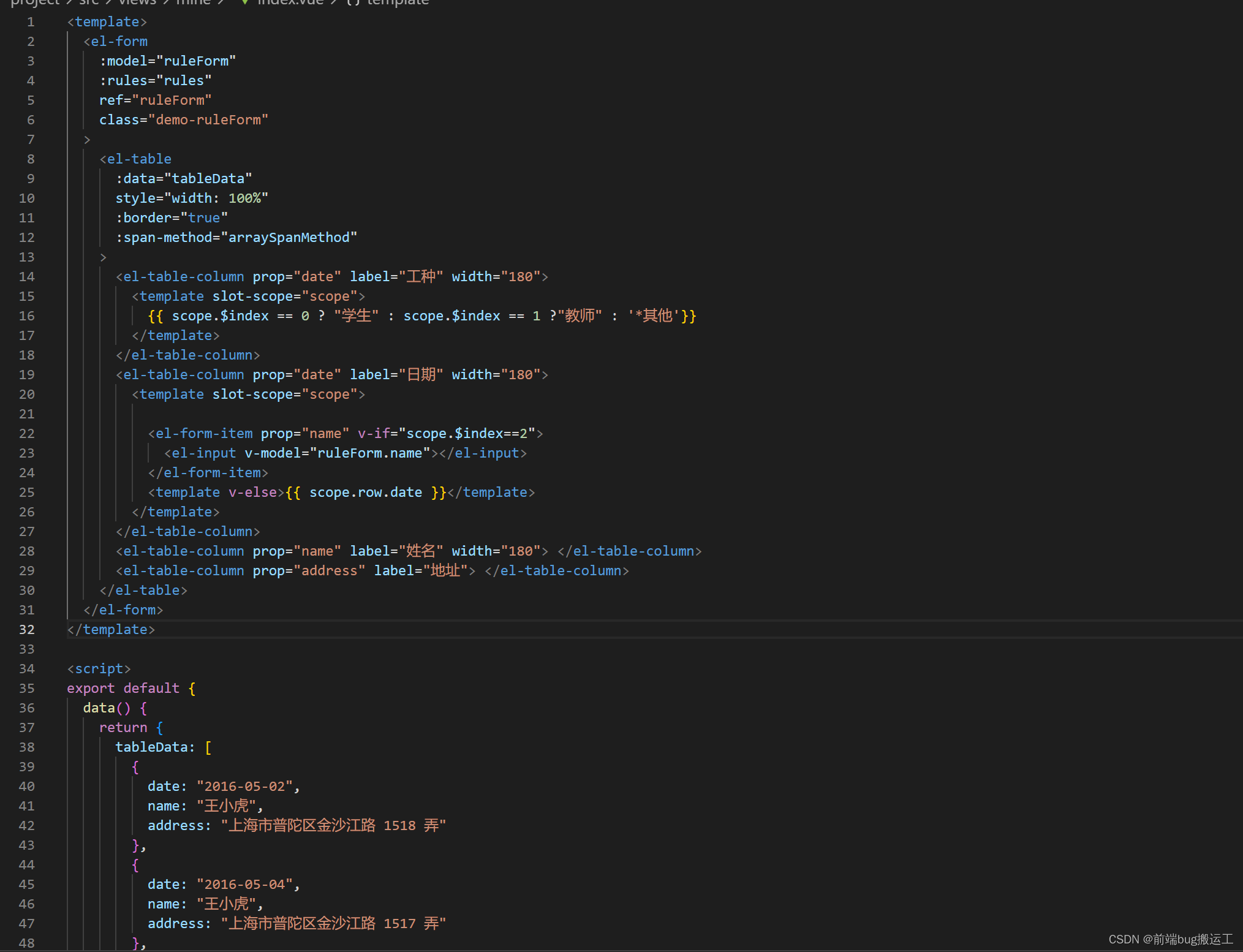Open the mine folder breadcrumb
Screen dimensions: 1243x952
point(193,2)
